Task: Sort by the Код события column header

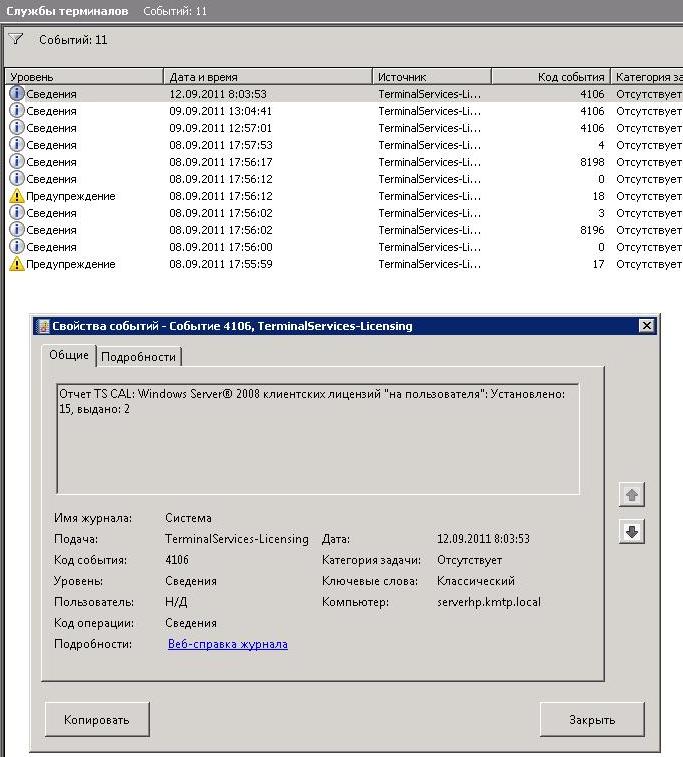Action: (x=550, y=77)
